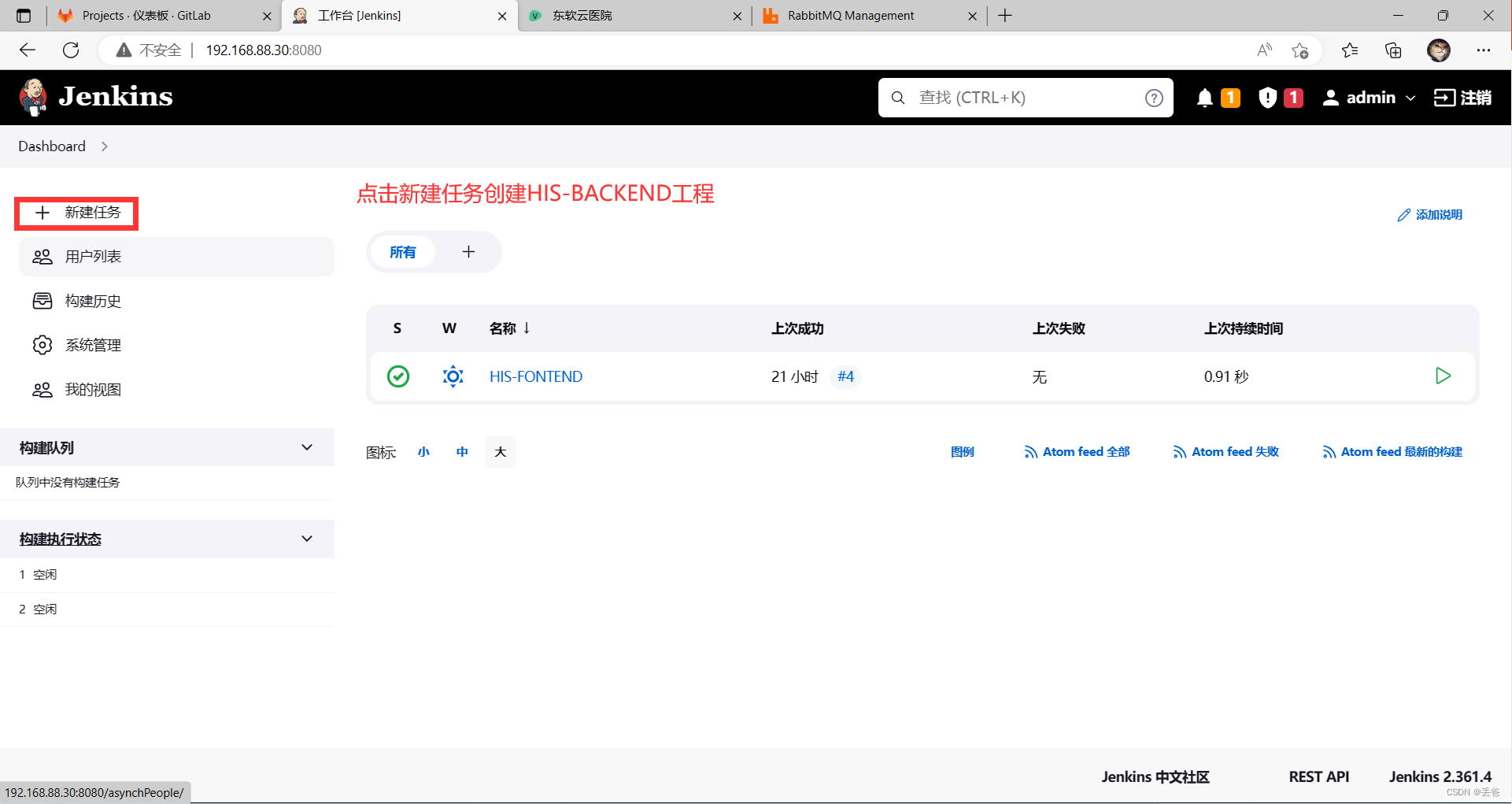Collapse the 构建队列 panel chevron

click(x=307, y=447)
